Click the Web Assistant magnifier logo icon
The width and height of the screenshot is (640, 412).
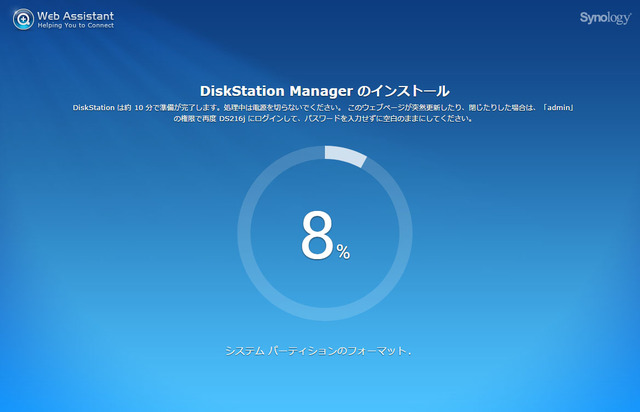point(23,19)
